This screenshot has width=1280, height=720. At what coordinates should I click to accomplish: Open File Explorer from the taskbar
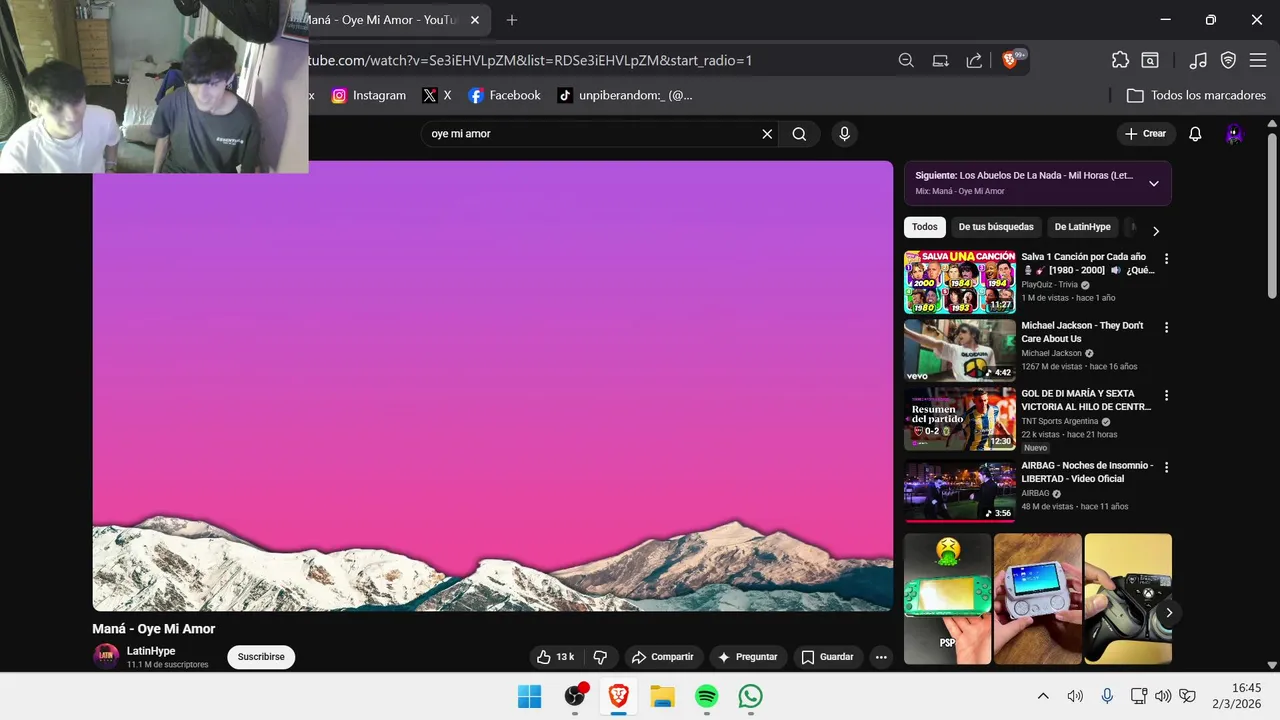point(662,696)
